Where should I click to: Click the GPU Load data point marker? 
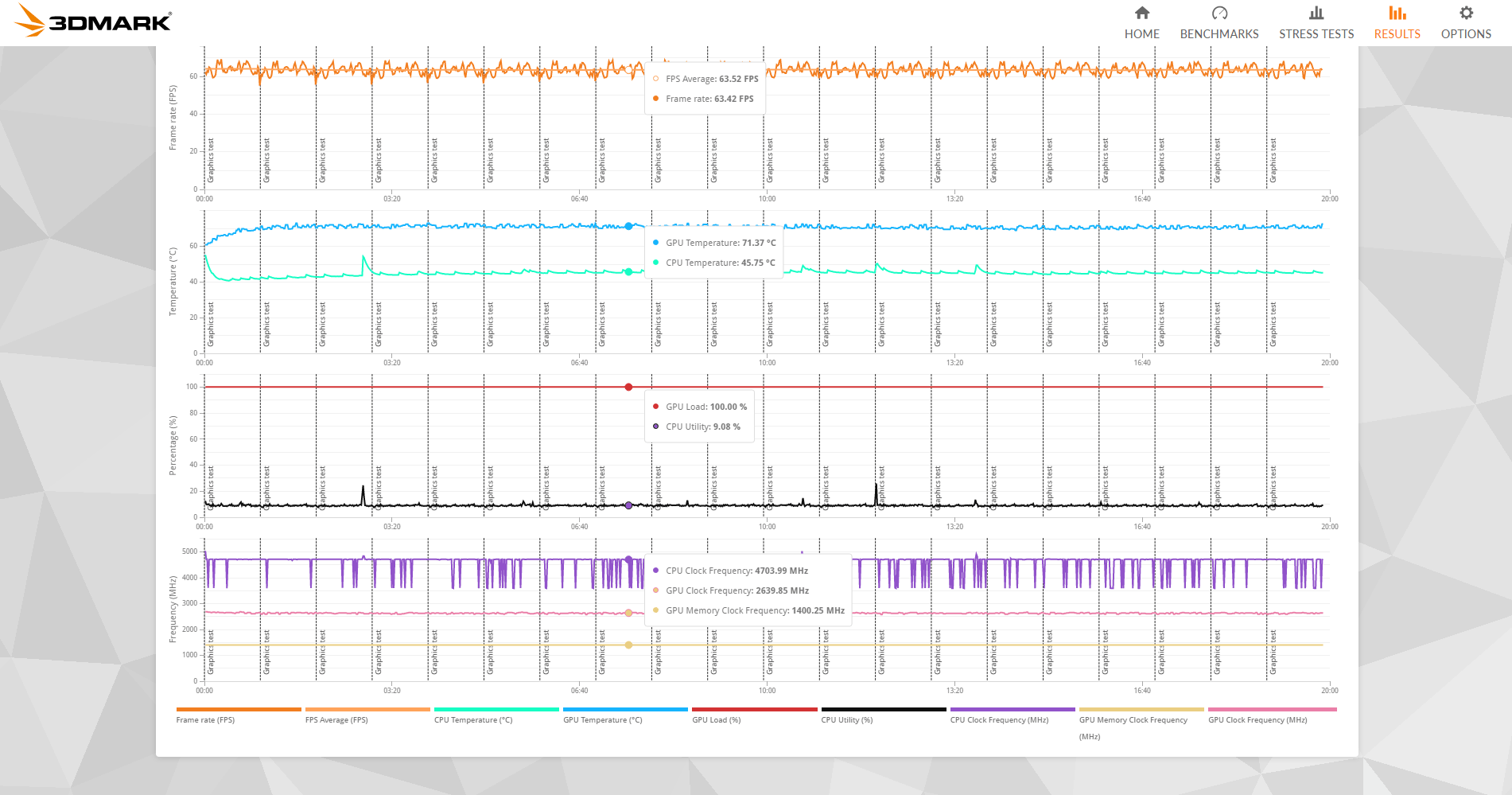[x=628, y=387]
